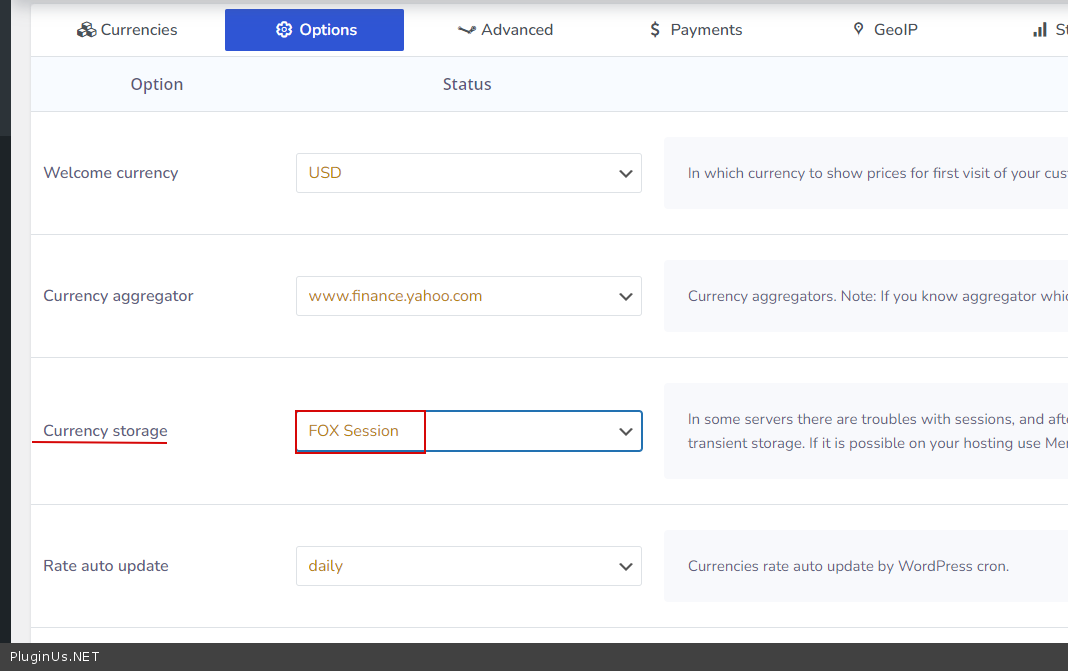The image size is (1068, 671).
Task: Click the map pin icon beside GeoIP
Action: click(x=858, y=29)
